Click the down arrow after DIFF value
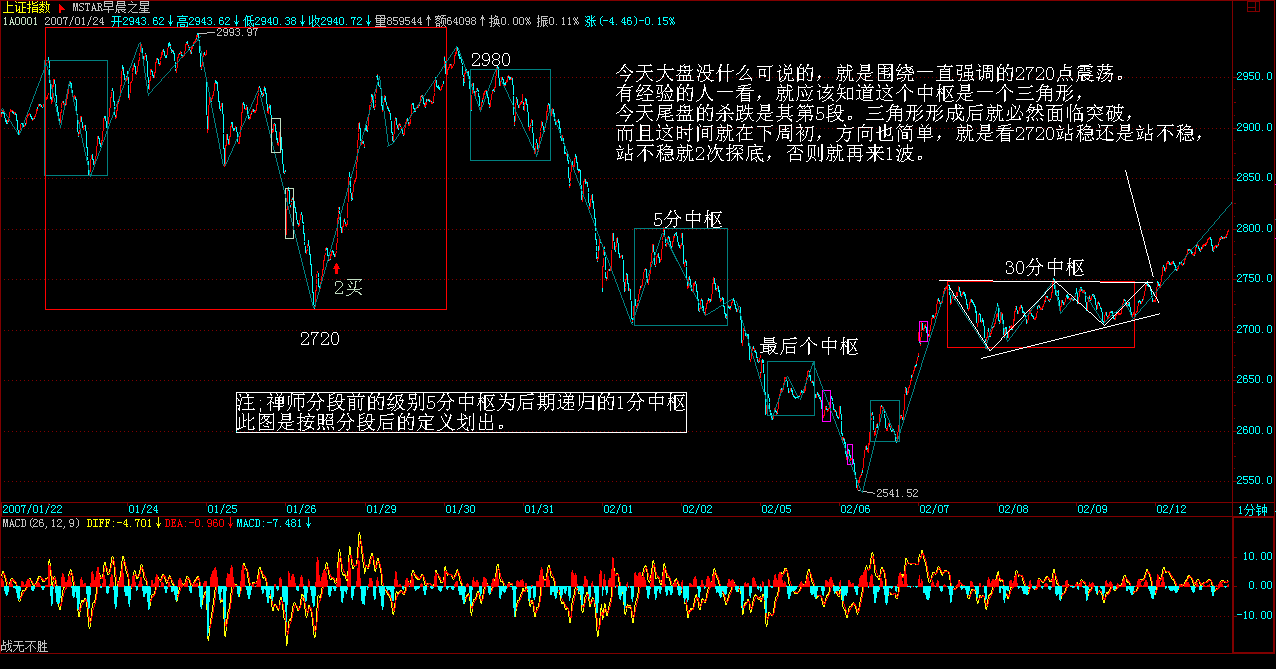The image size is (1276, 669). [x=158, y=523]
